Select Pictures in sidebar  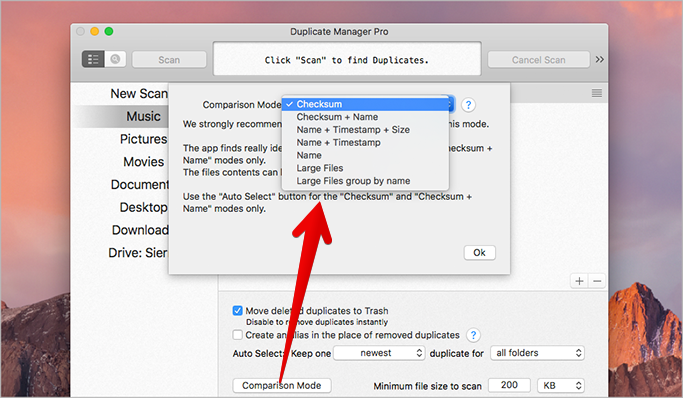[143, 139]
